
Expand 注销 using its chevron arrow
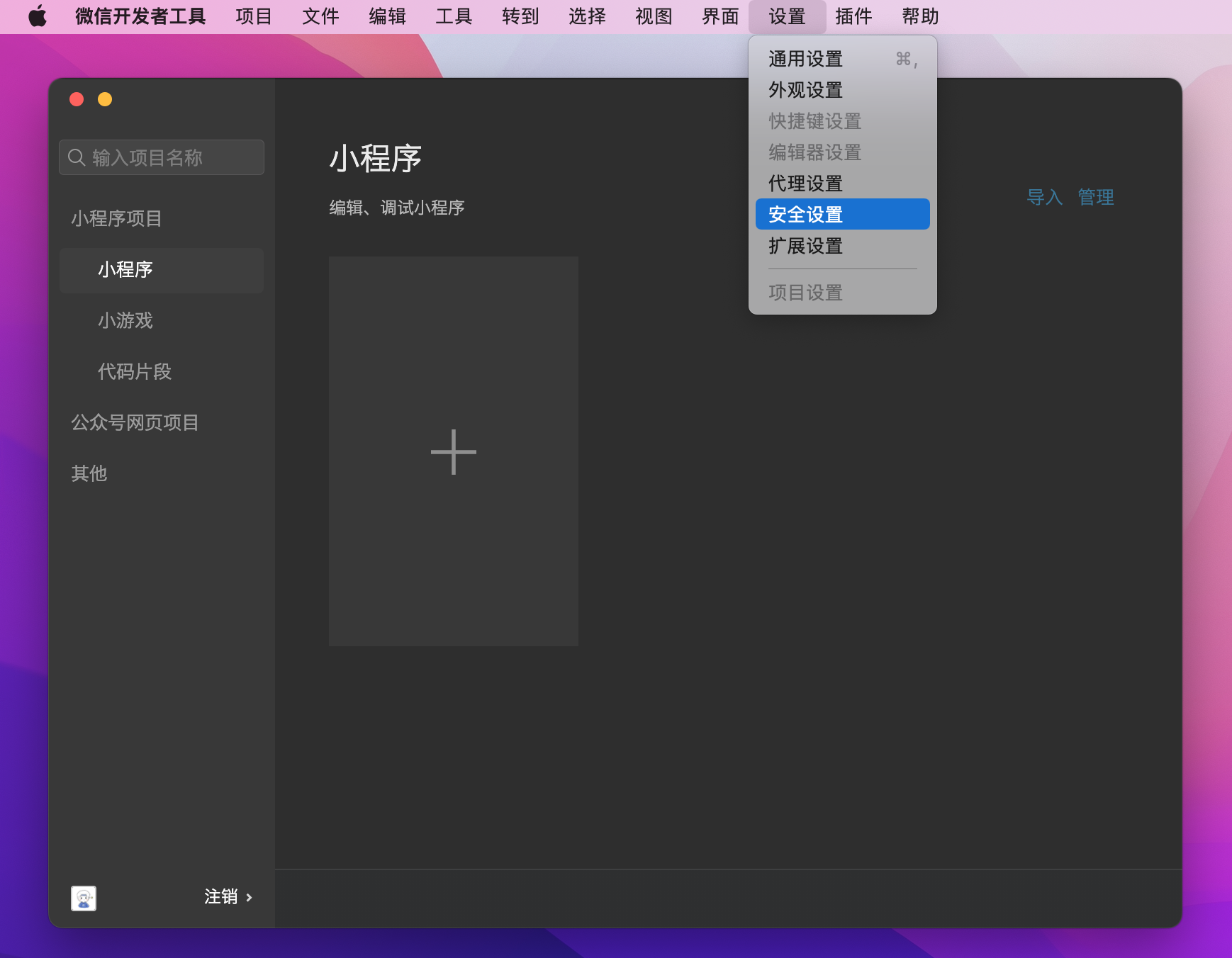click(x=250, y=897)
